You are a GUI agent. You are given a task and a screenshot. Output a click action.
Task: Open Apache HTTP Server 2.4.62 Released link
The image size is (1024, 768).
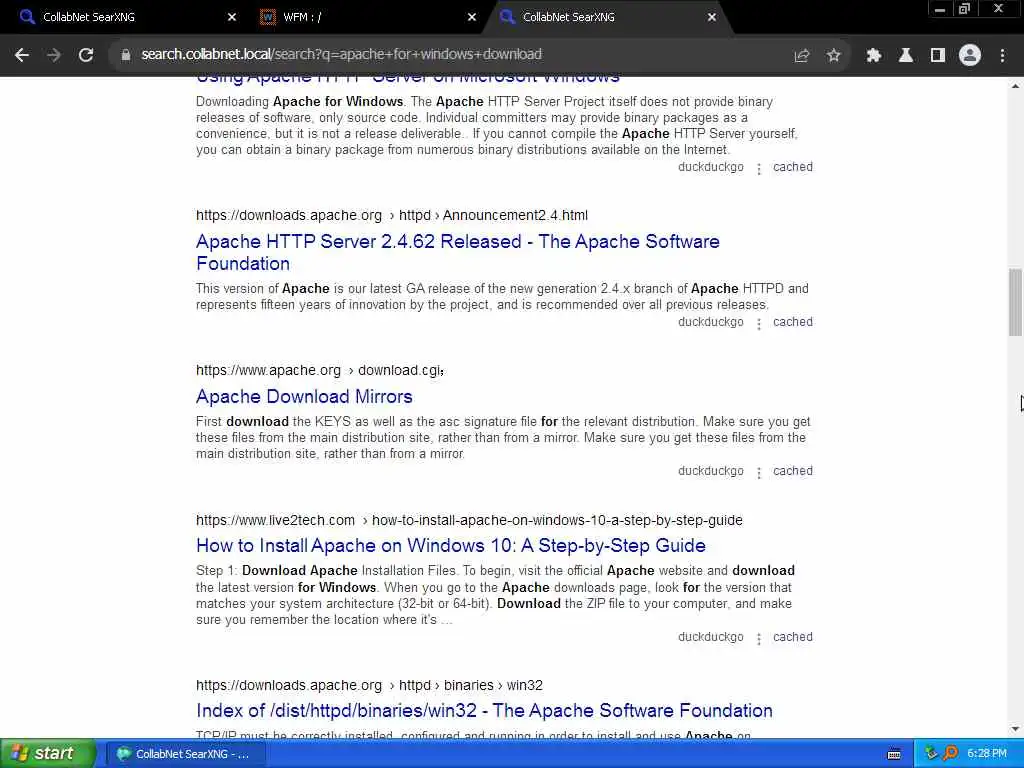point(457,252)
